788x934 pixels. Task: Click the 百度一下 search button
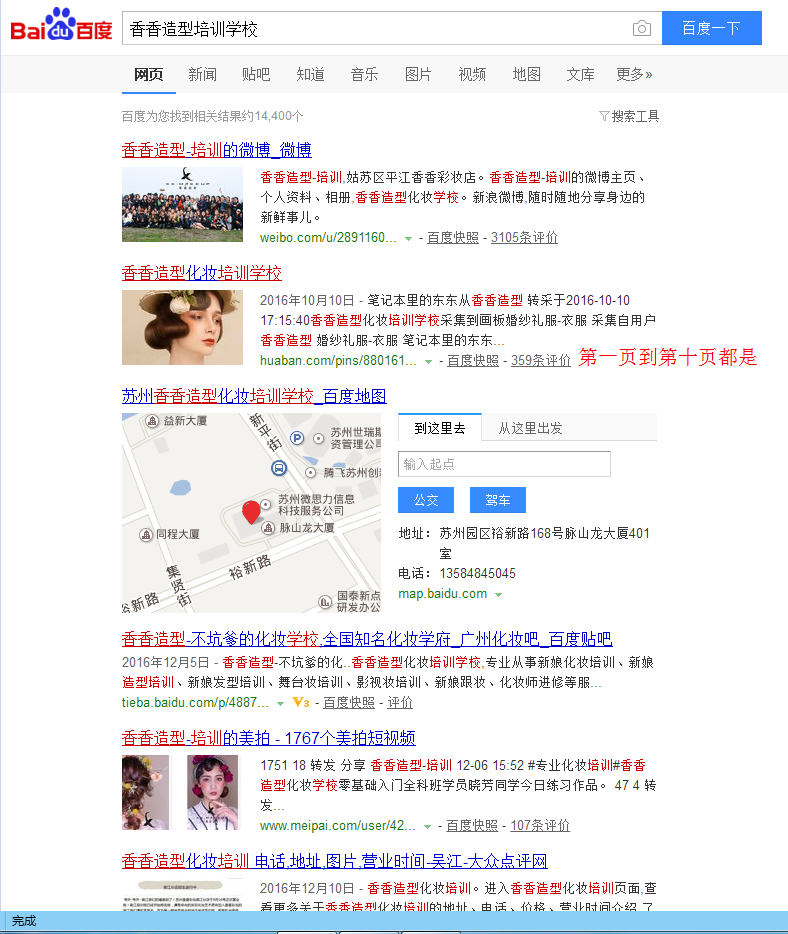point(712,28)
